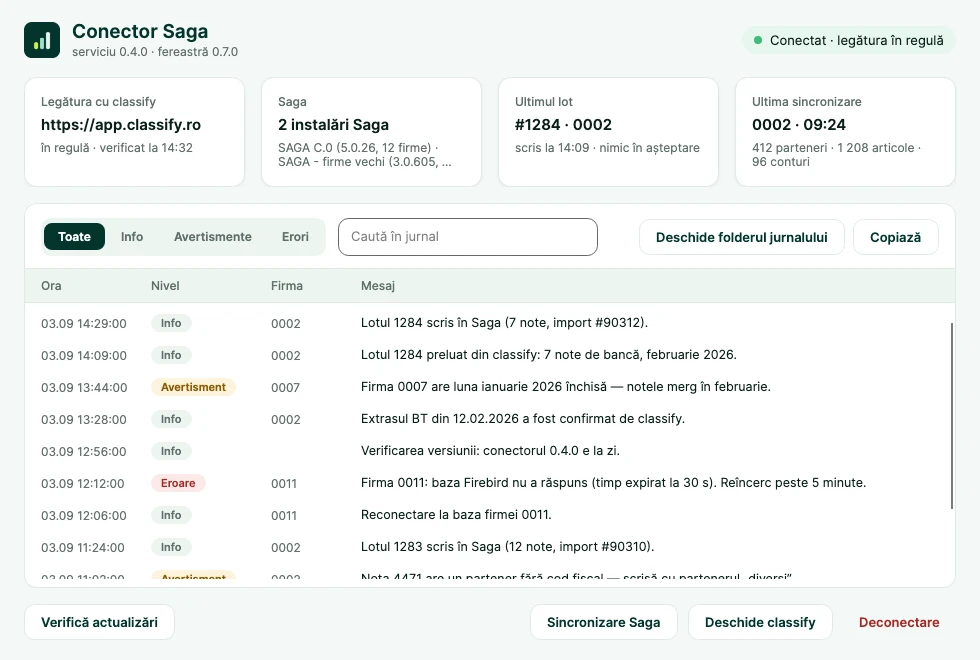This screenshot has width=980, height=660.
Task: Click the Avertisment badge in 13:44:00 row
Action: click(193, 387)
